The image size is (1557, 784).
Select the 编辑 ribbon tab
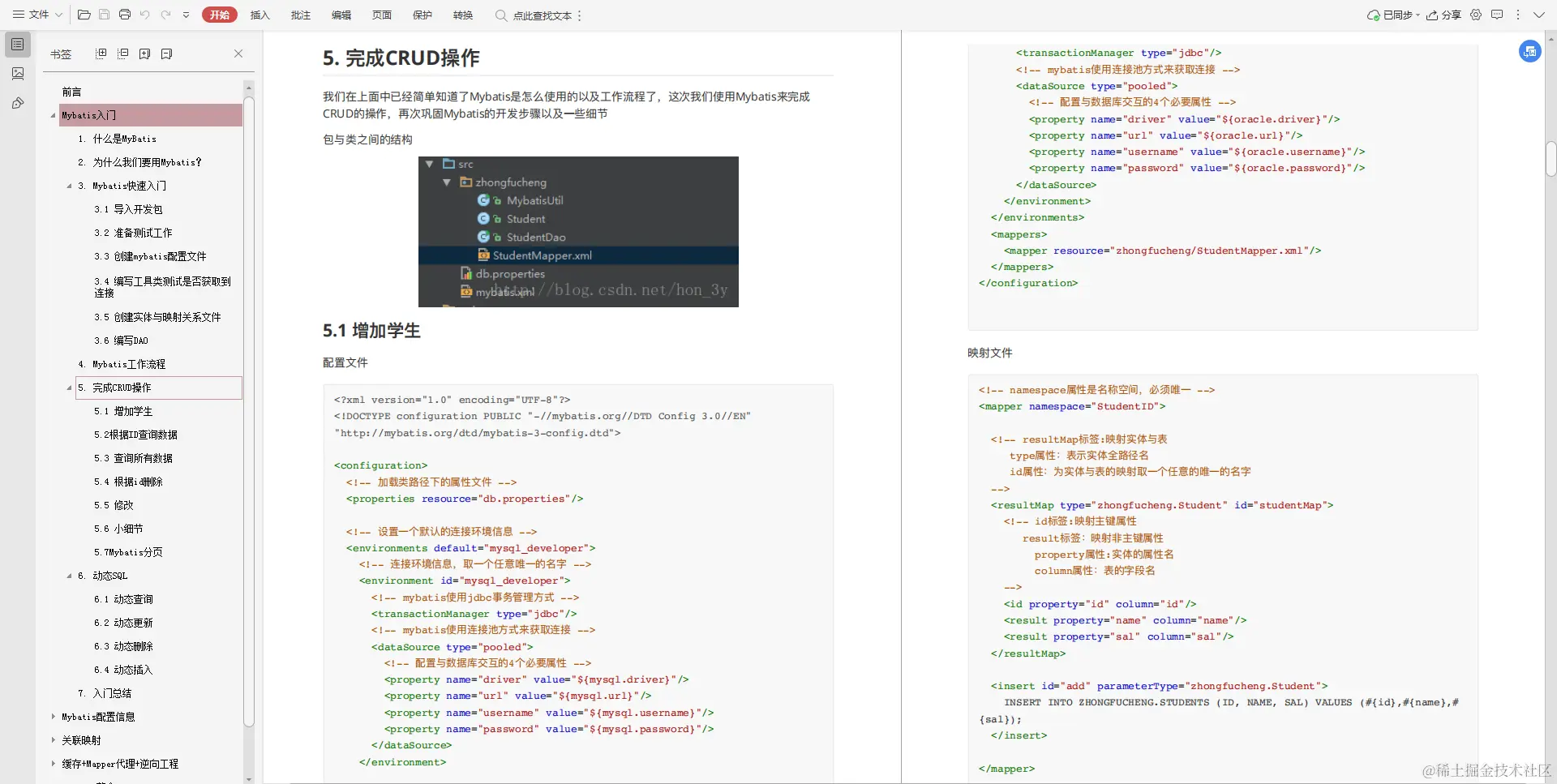pos(341,15)
